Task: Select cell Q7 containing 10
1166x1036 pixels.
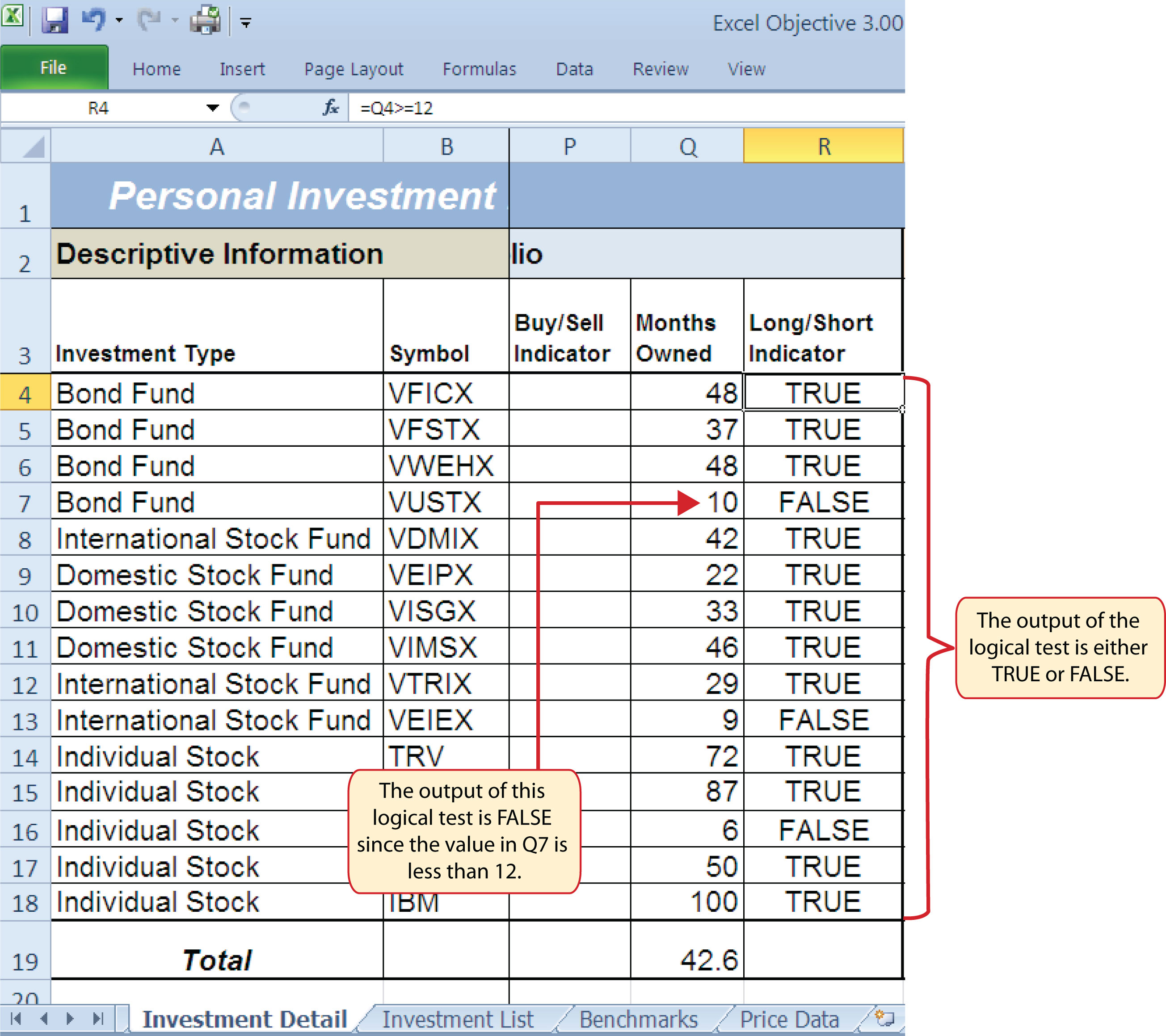Action: pos(687,502)
